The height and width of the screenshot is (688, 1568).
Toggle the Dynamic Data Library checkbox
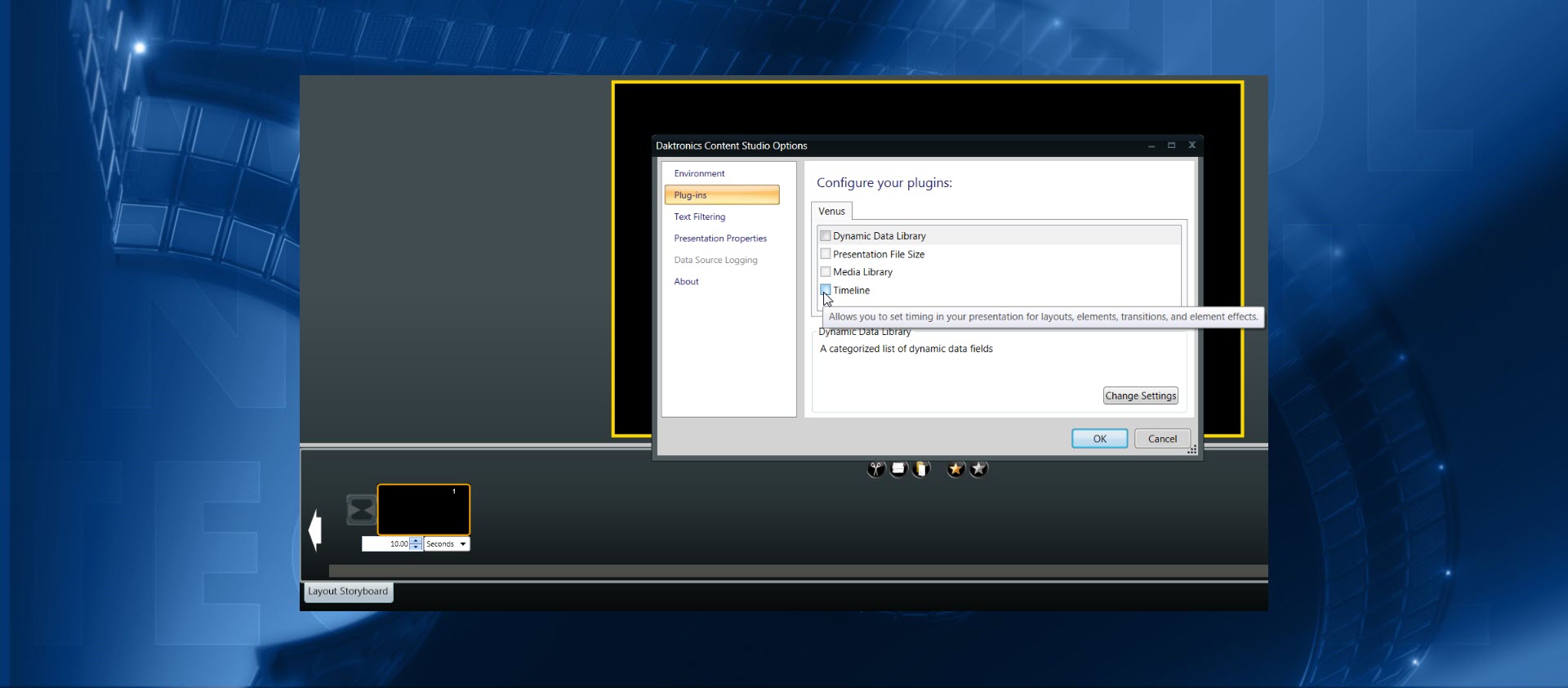tap(825, 236)
